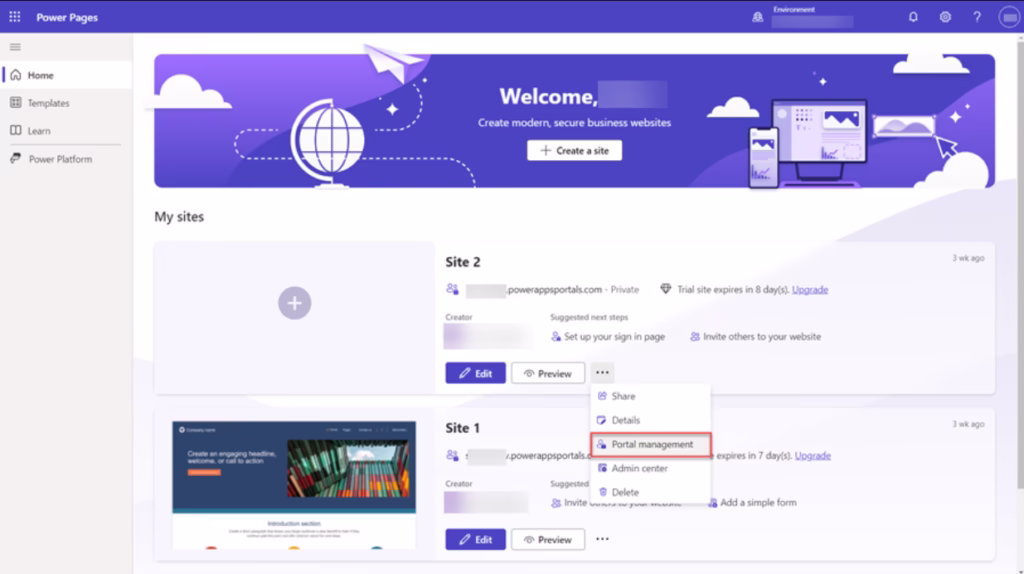The height and width of the screenshot is (574, 1024).
Task: Preview Site 1
Action: click(x=548, y=539)
